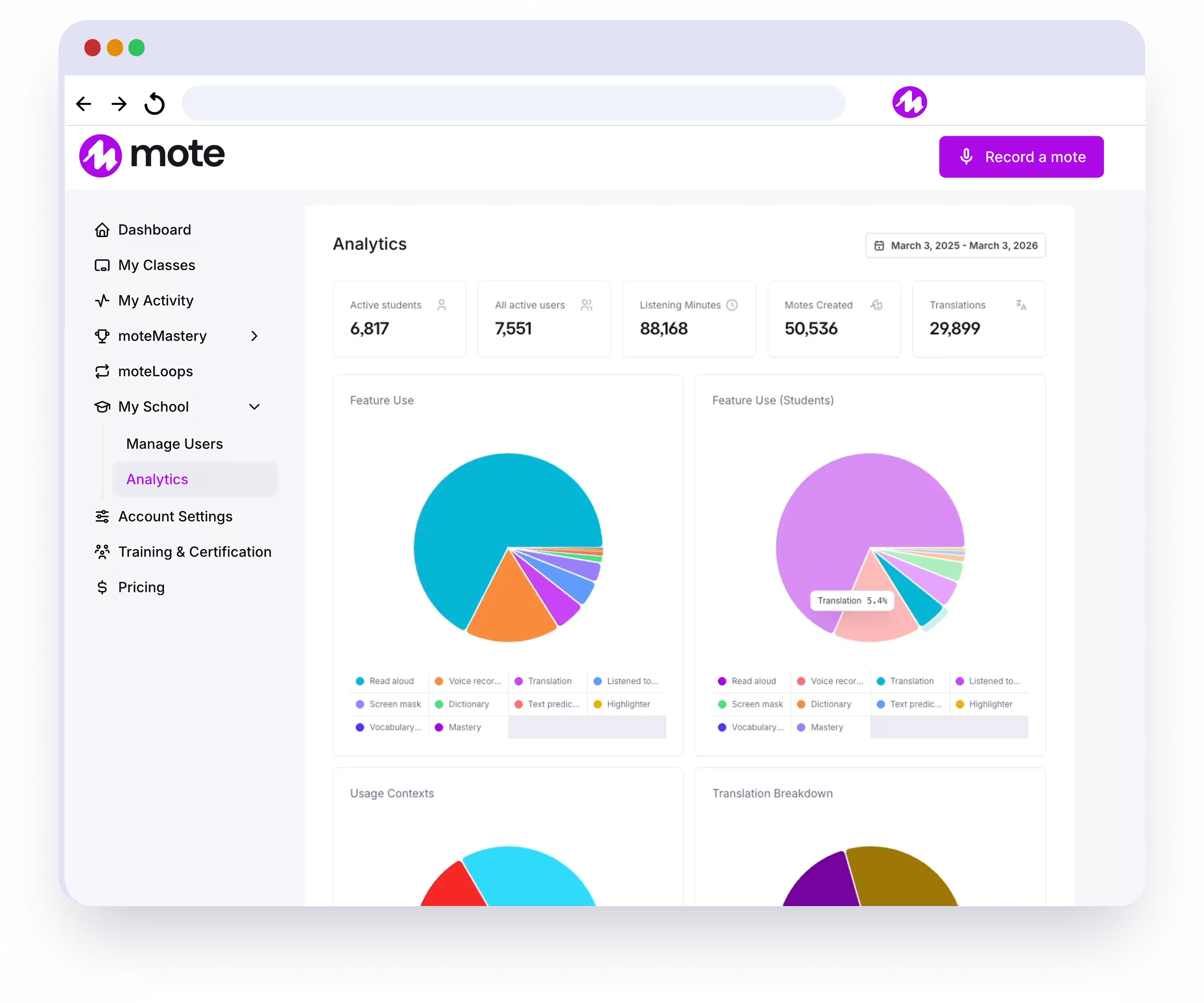Go back with the browser back arrow
Image resolution: width=1204 pixels, height=1003 pixels.
coord(83,104)
